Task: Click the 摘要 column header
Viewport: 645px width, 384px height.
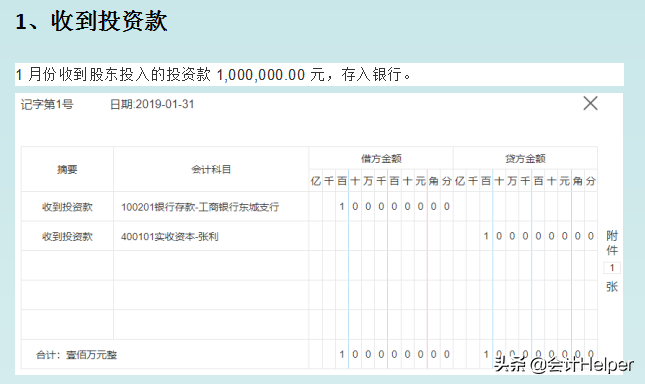Action: pos(67,169)
